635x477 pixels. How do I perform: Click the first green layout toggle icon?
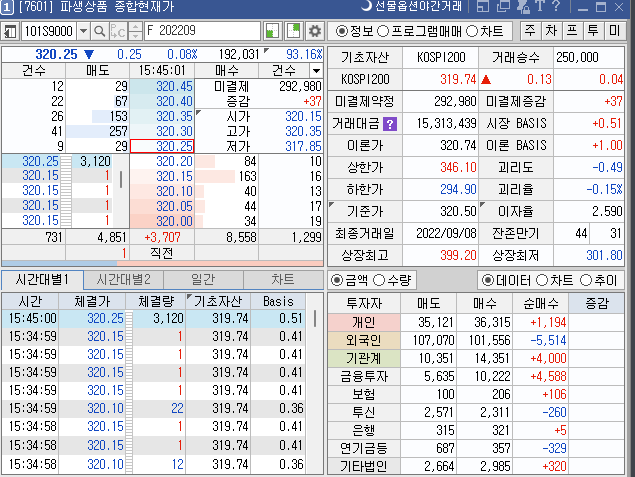(272, 31)
